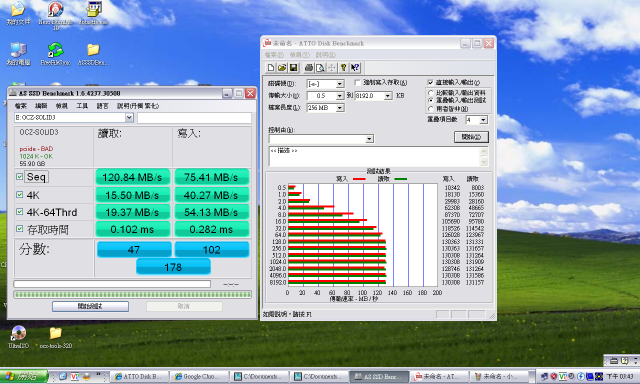Click the New file icon in ATTO toolbar

click(271, 68)
